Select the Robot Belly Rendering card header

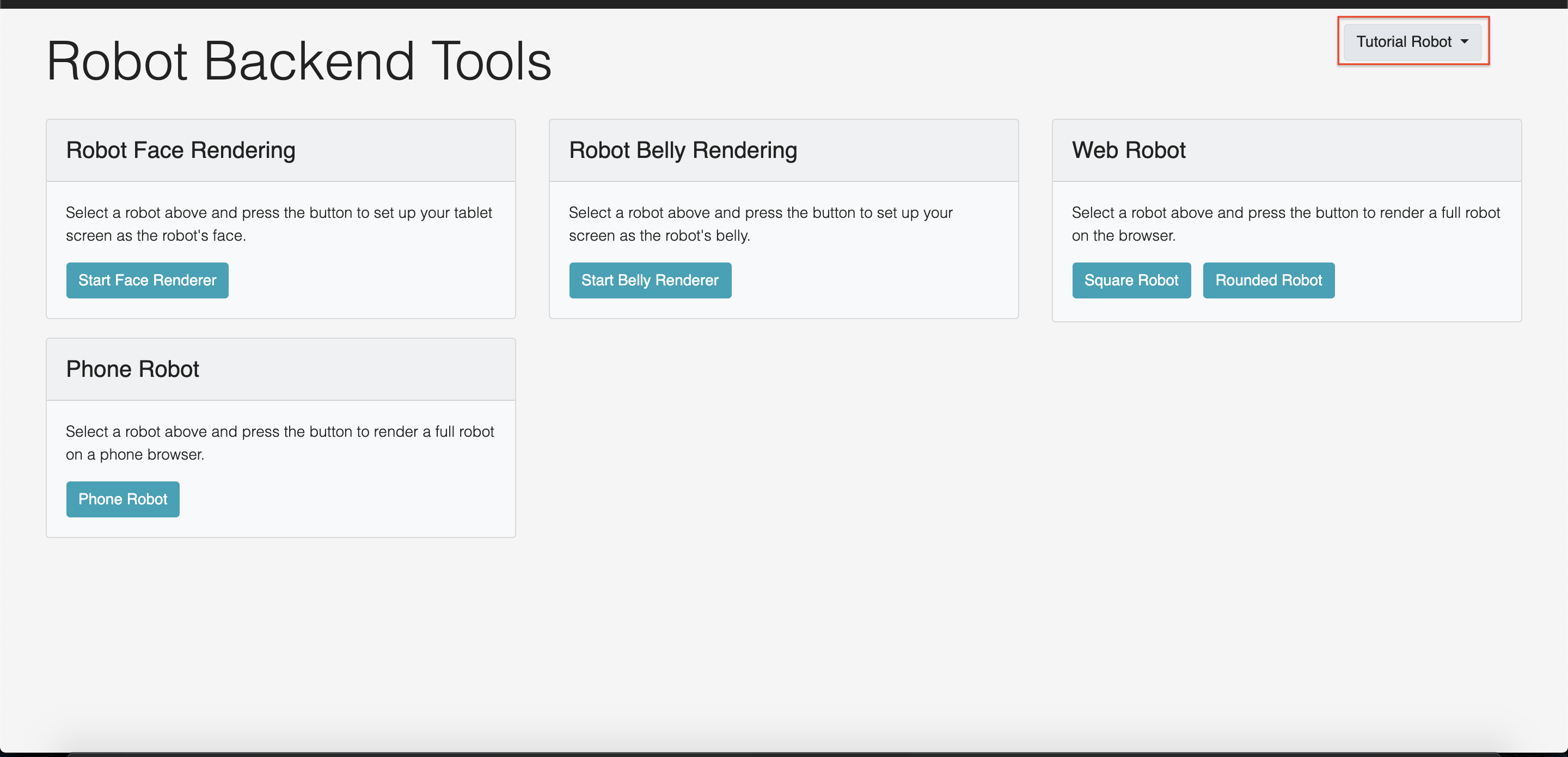click(682, 150)
